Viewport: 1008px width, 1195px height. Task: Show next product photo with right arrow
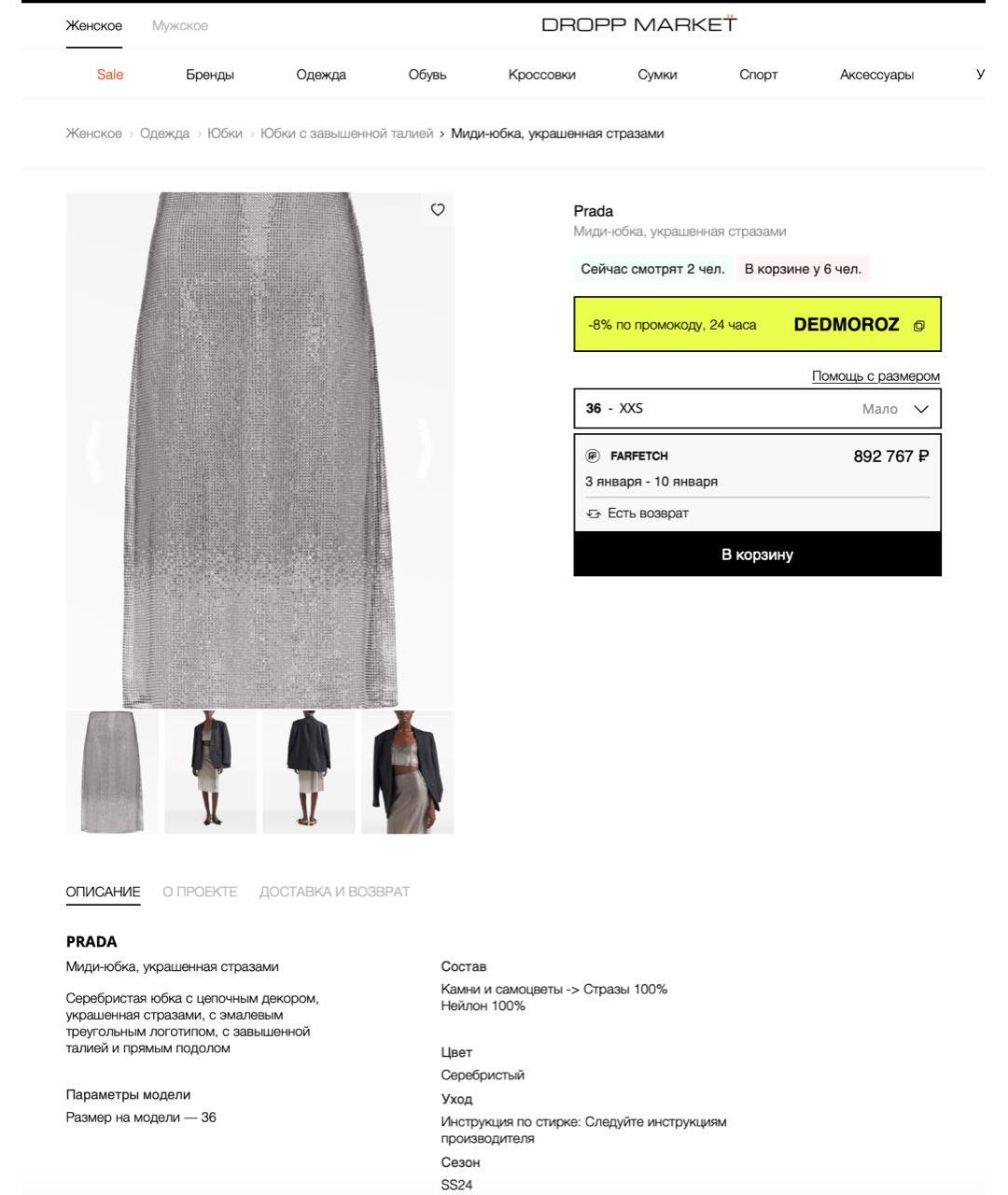click(x=425, y=449)
